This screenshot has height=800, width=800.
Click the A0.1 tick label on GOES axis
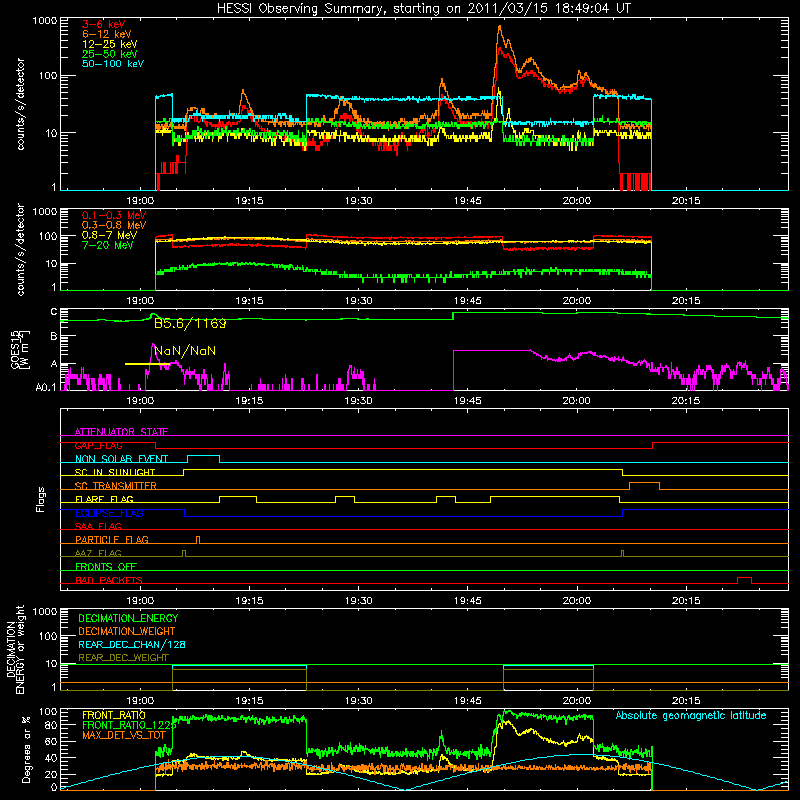45,387
